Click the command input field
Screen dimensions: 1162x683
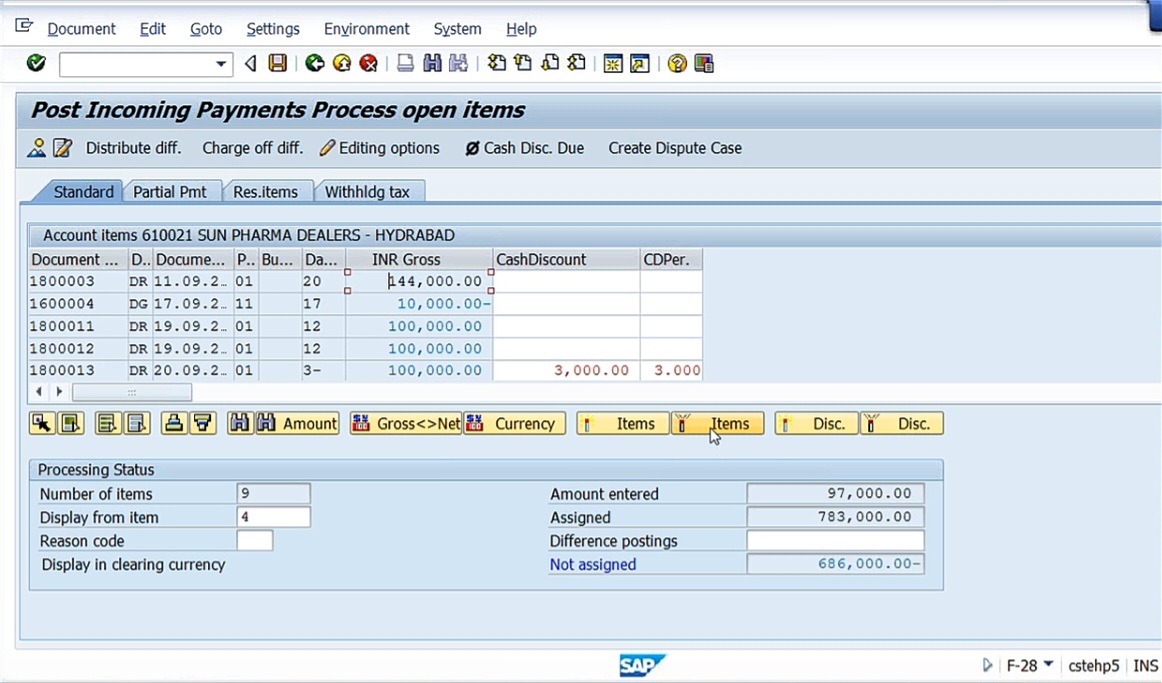coord(136,64)
